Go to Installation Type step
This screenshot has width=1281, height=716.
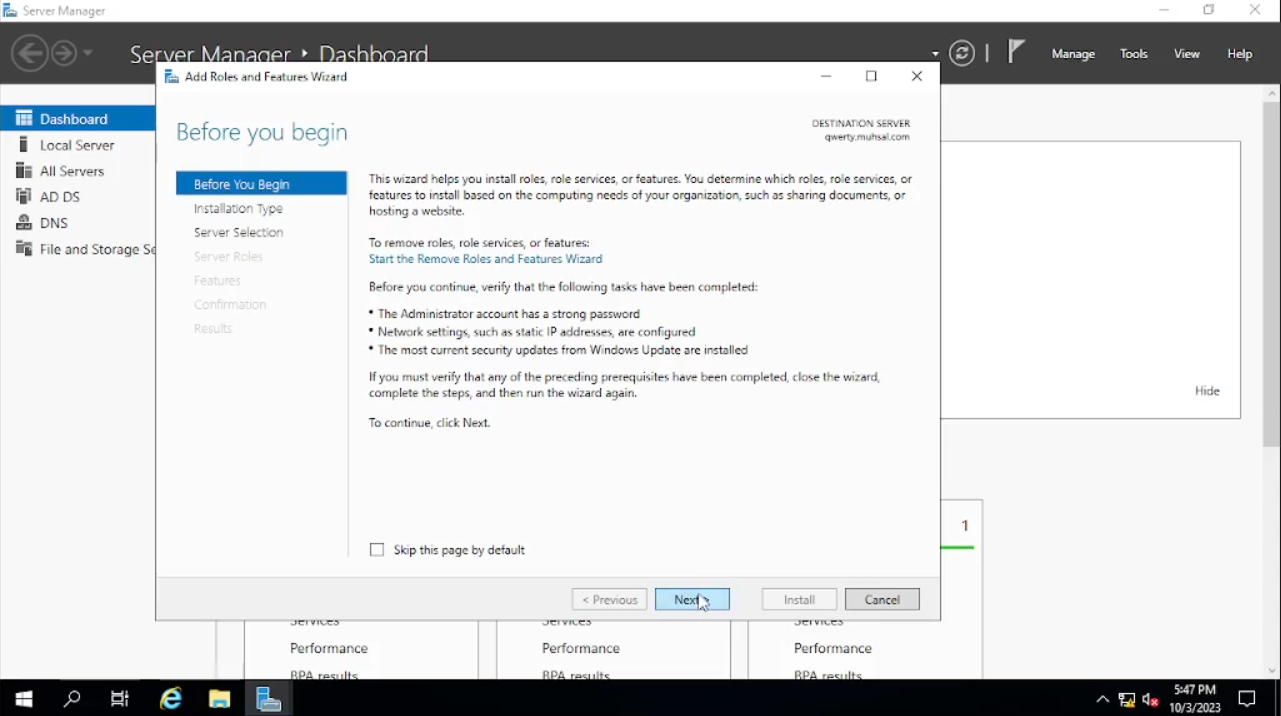point(238,209)
